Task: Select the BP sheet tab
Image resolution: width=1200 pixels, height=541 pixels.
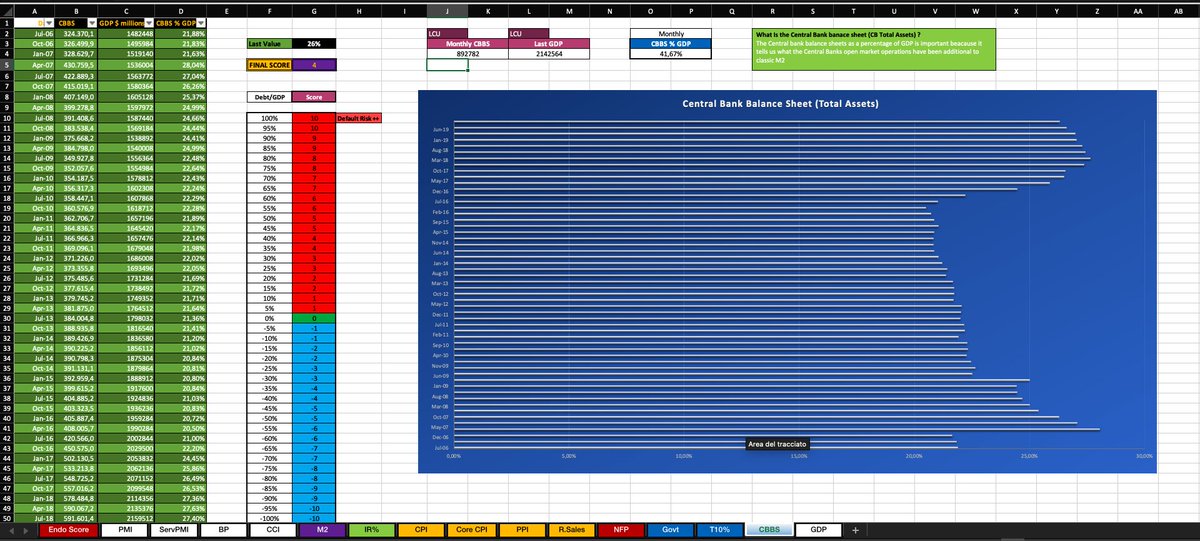Action: [x=224, y=530]
